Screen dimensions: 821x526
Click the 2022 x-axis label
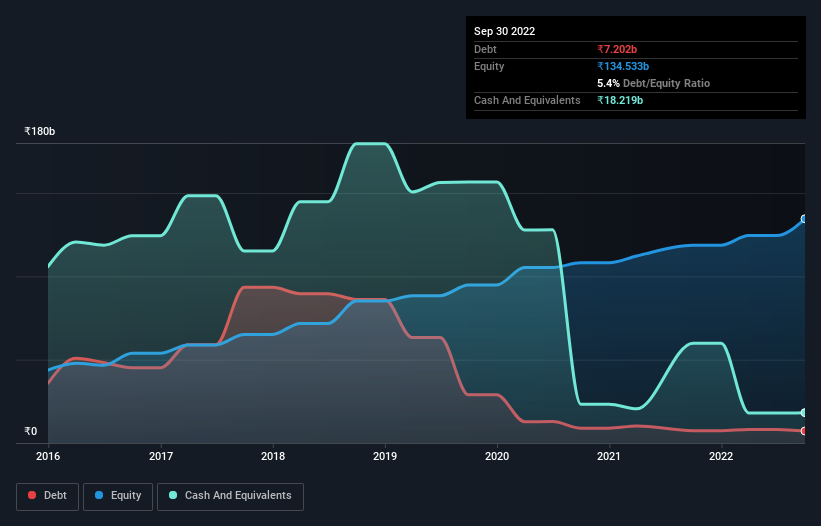(721, 456)
